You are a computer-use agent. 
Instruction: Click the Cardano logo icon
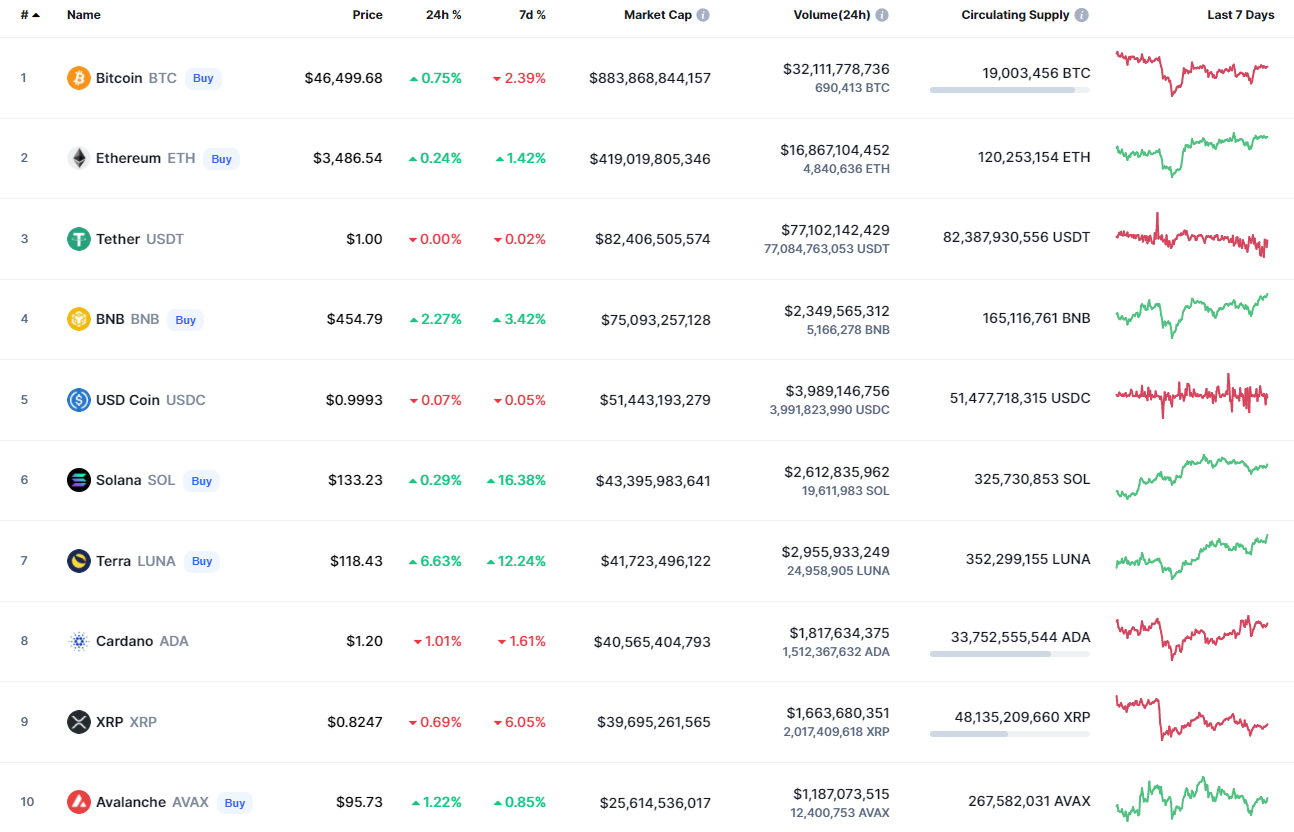(79, 641)
